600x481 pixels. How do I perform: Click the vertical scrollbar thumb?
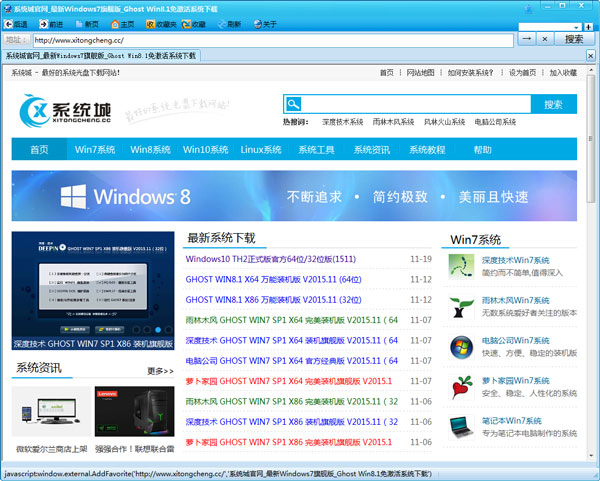point(591,139)
